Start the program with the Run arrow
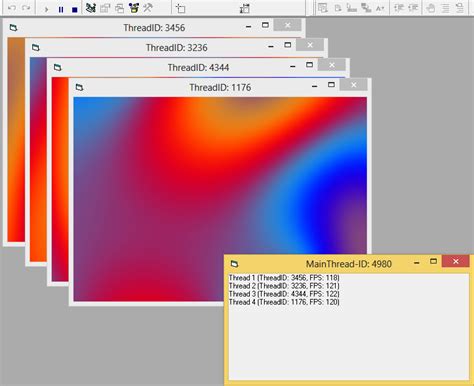Image resolution: width=474 pixels, height=386 pixels. (x=46, y=9)
